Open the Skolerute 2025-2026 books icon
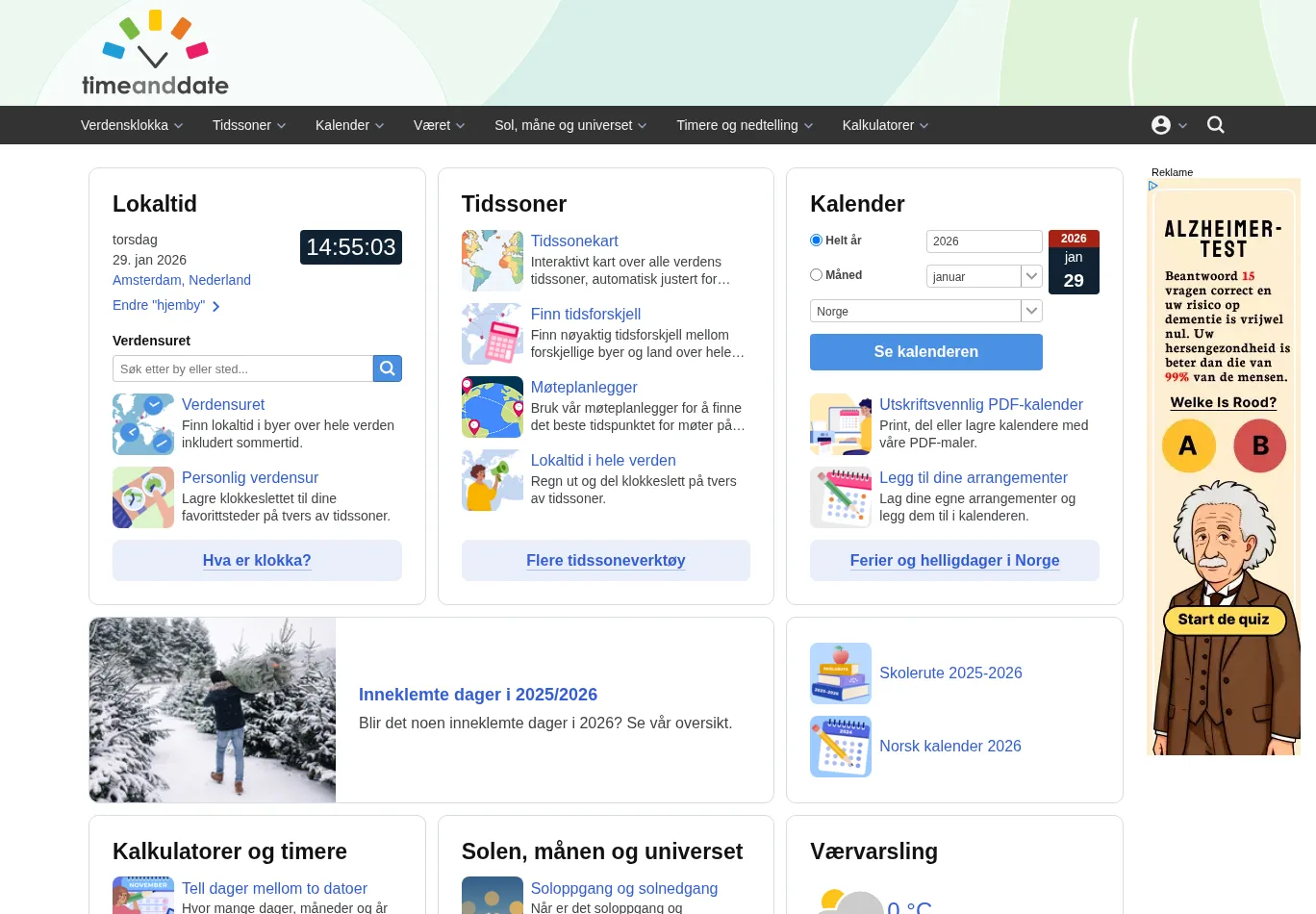Screen dimensions: 1316x914 click(x=840, y=673)
